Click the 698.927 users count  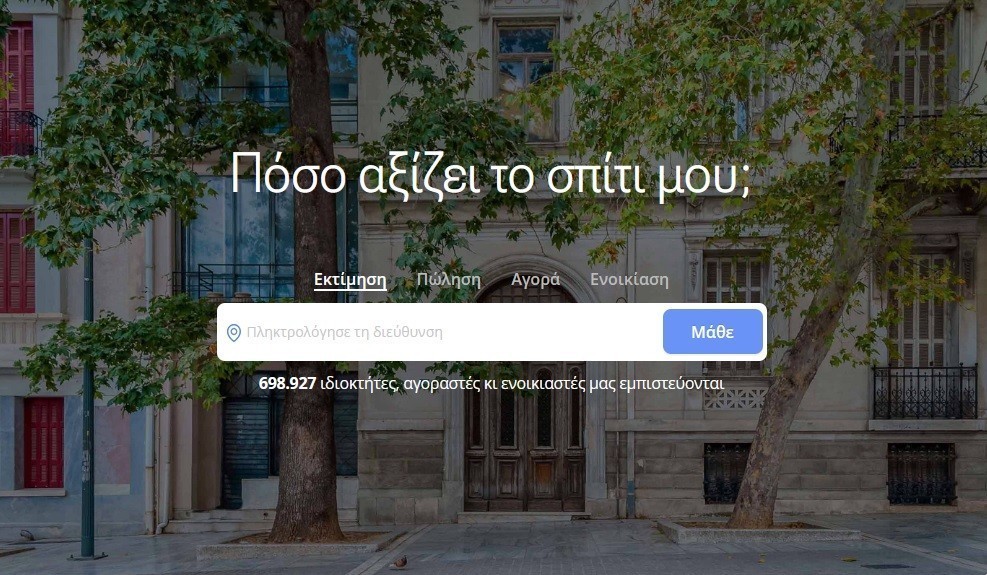tap(287, 384)
